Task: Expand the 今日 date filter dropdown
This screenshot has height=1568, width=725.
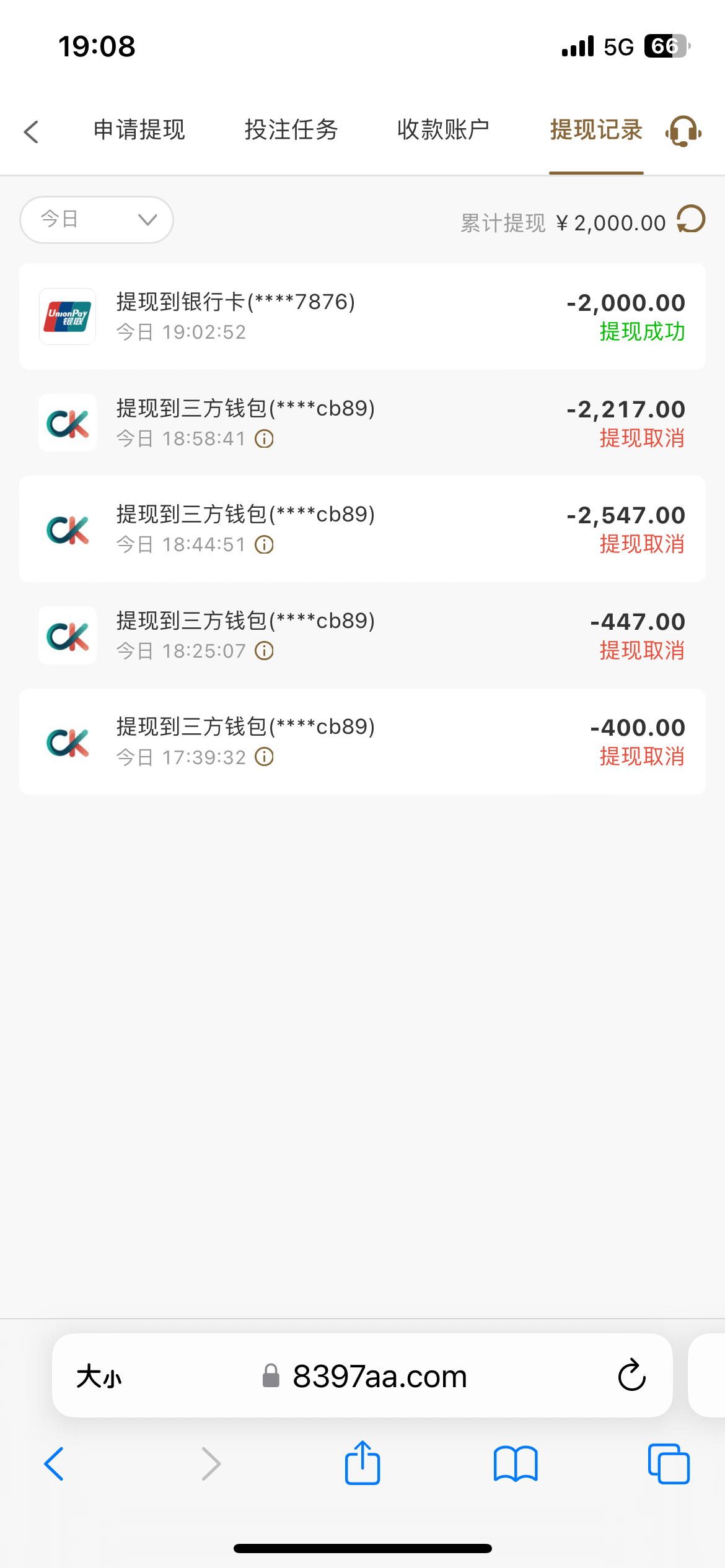Action: coord(97,220)
